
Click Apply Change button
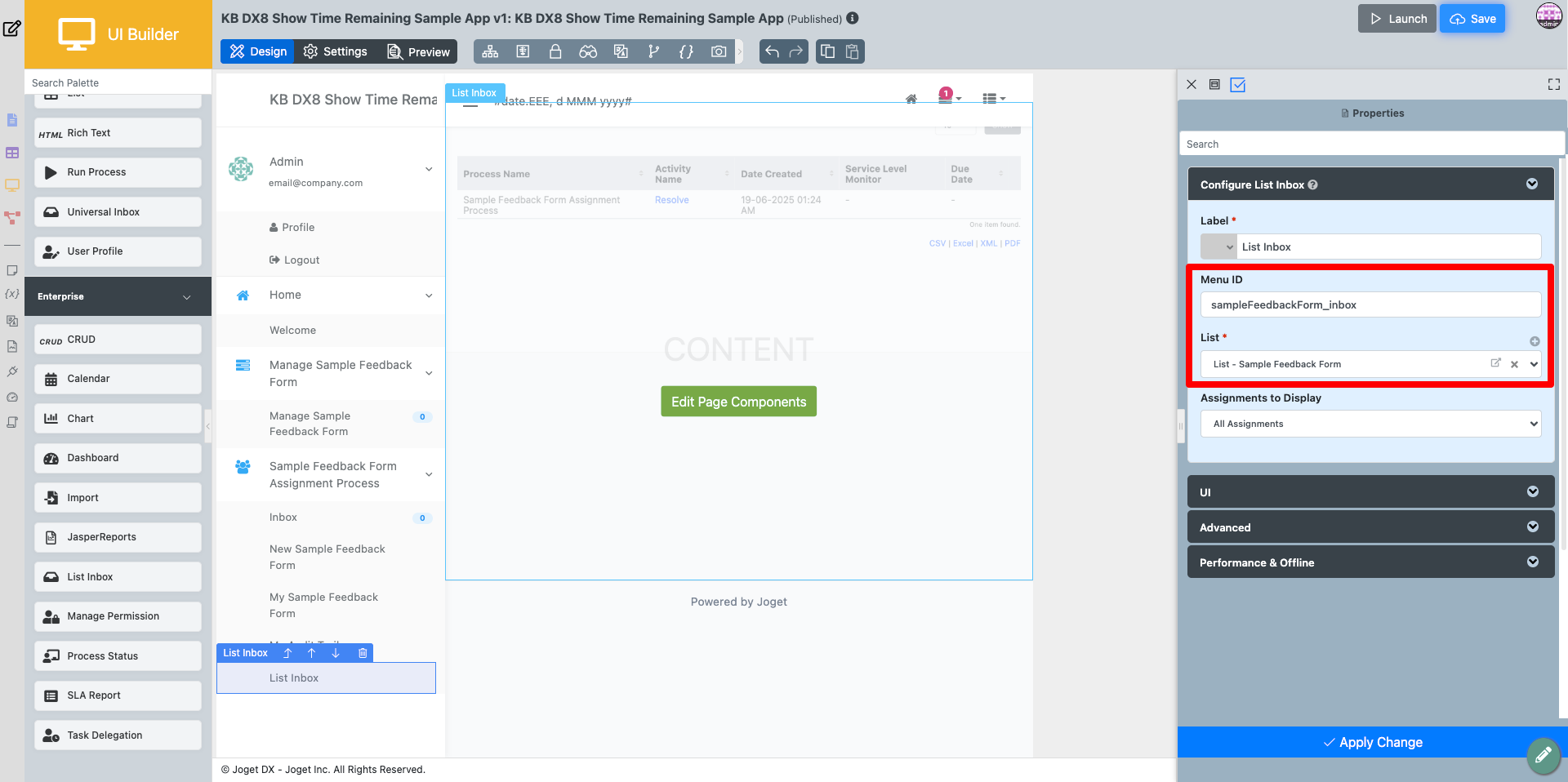[x=1372, y=742]
